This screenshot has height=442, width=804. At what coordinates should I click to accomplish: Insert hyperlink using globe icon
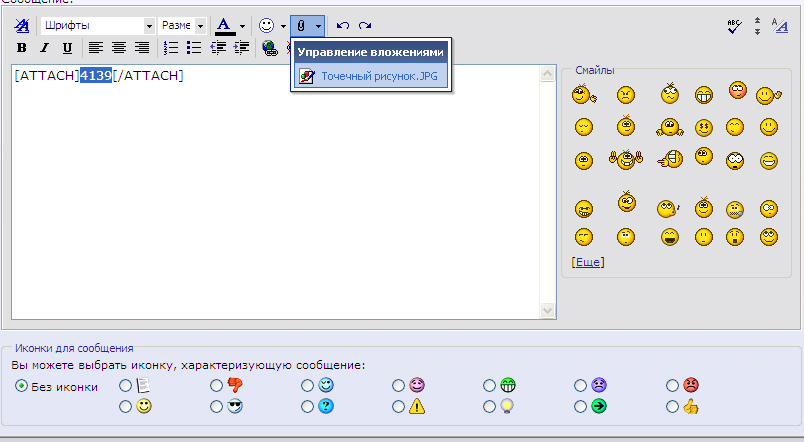click(x=269, y=47)
